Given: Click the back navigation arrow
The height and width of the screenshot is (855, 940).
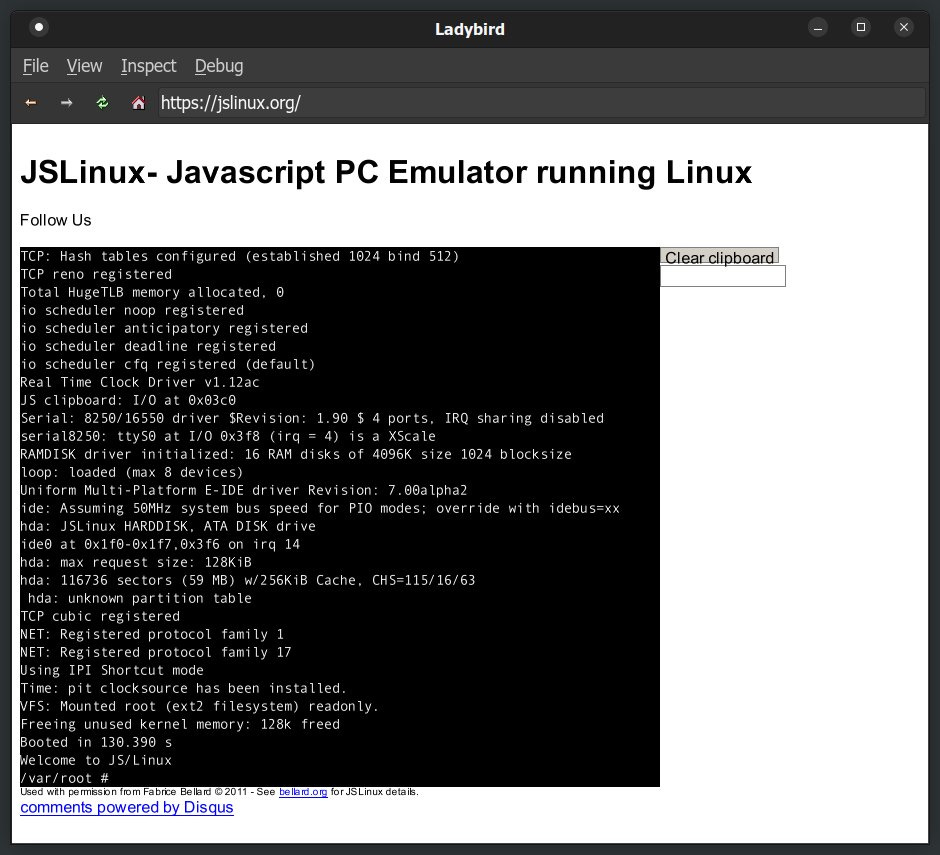Looking at the screenshot, I should point(30,102).
